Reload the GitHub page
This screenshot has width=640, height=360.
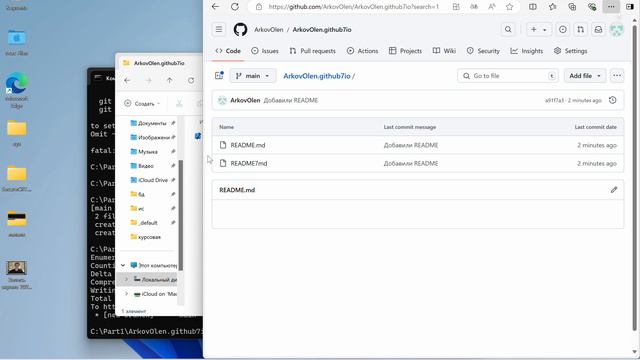coord(235,7)
